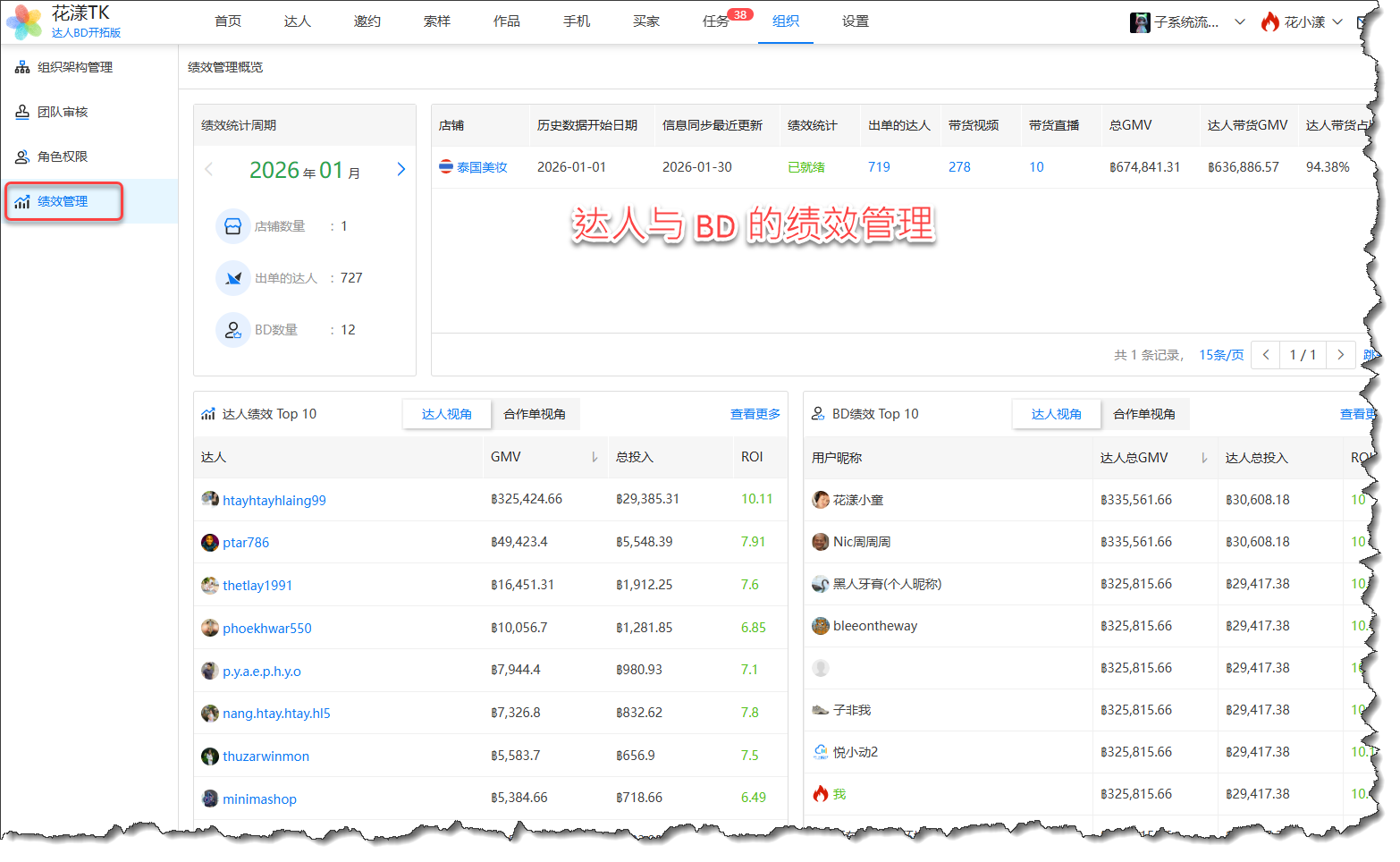Screen dimensions: 1400x862
Task: Go to the next month in 绩效统计周期
Action: pyautogui.click(x=401, y=169)
